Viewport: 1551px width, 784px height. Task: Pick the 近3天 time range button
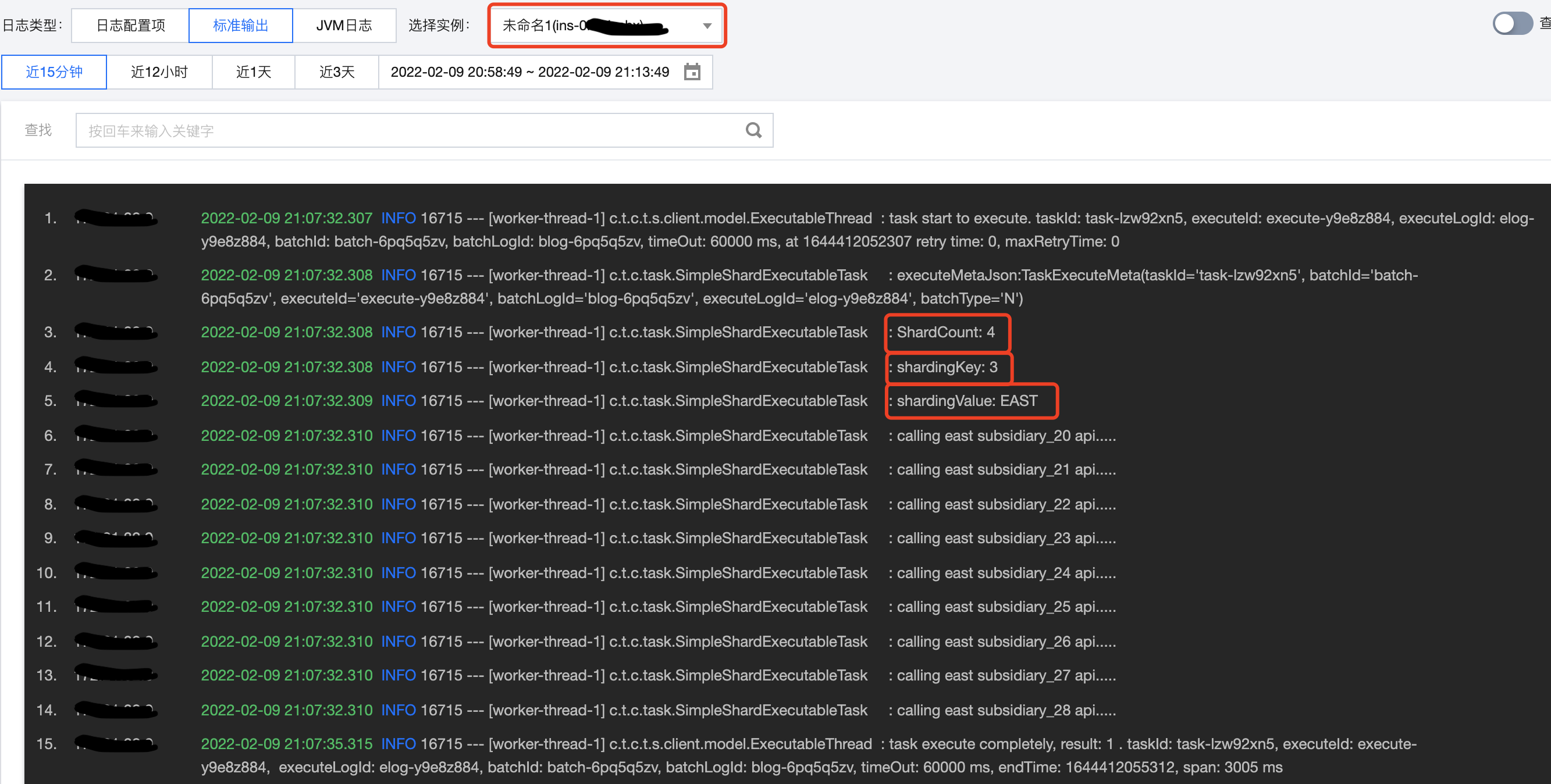[x=337, y=72]
